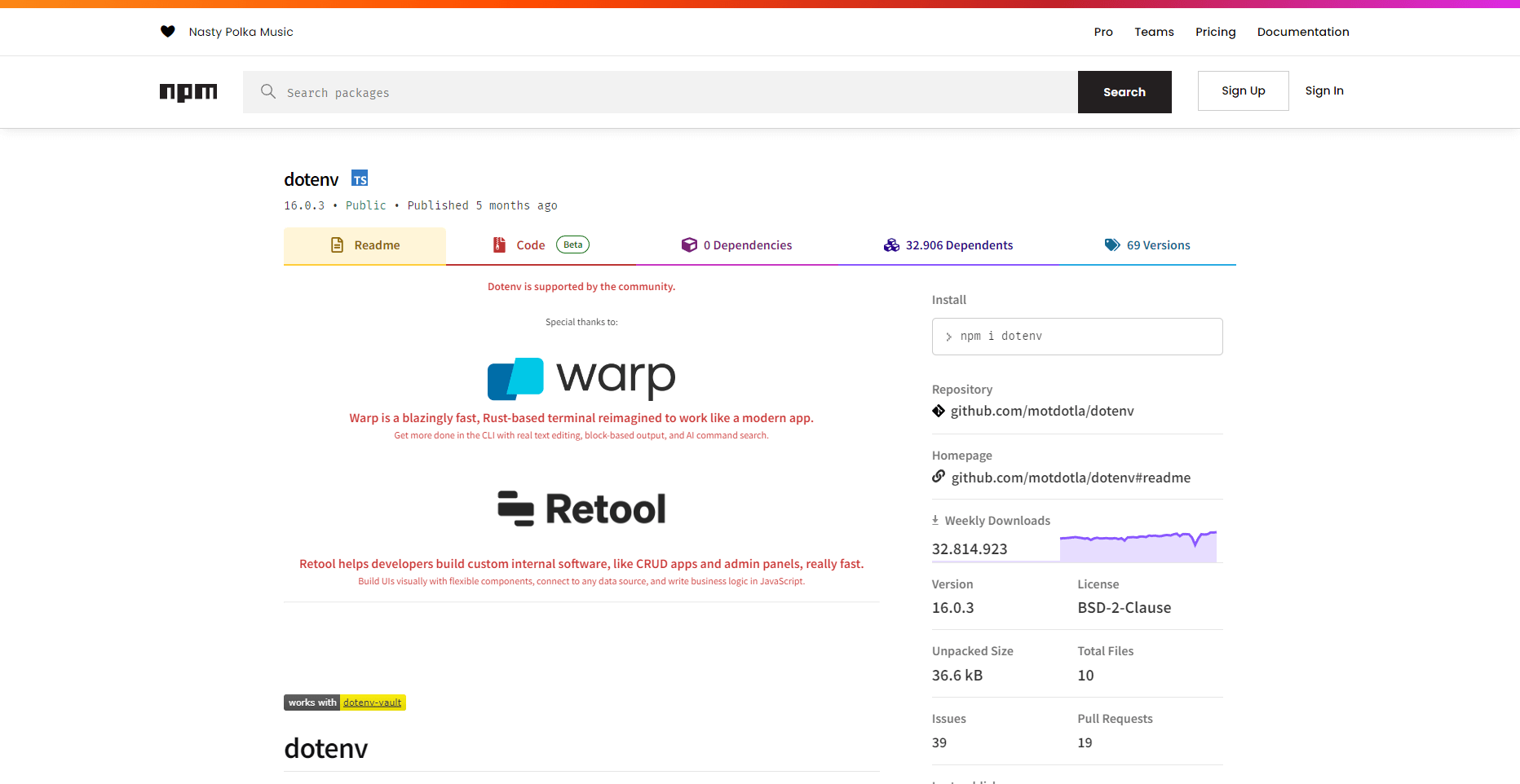Viewport: 1520px width, 784px height.
Task: Click the Code zip file icon
Action: coord(499,244)
